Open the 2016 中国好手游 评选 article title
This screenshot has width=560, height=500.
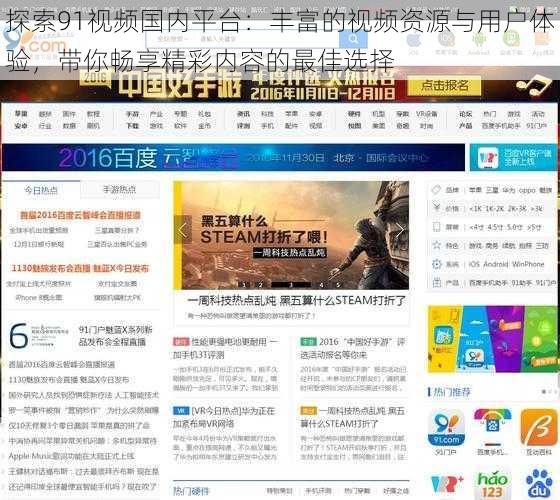[x=353, y=348]
